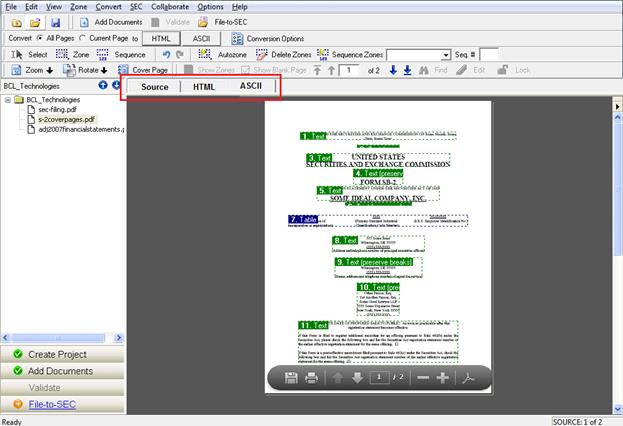Screen dimensions: 623x426
Task: Click tree panel scroll right arrow
Action: point(119,338)
